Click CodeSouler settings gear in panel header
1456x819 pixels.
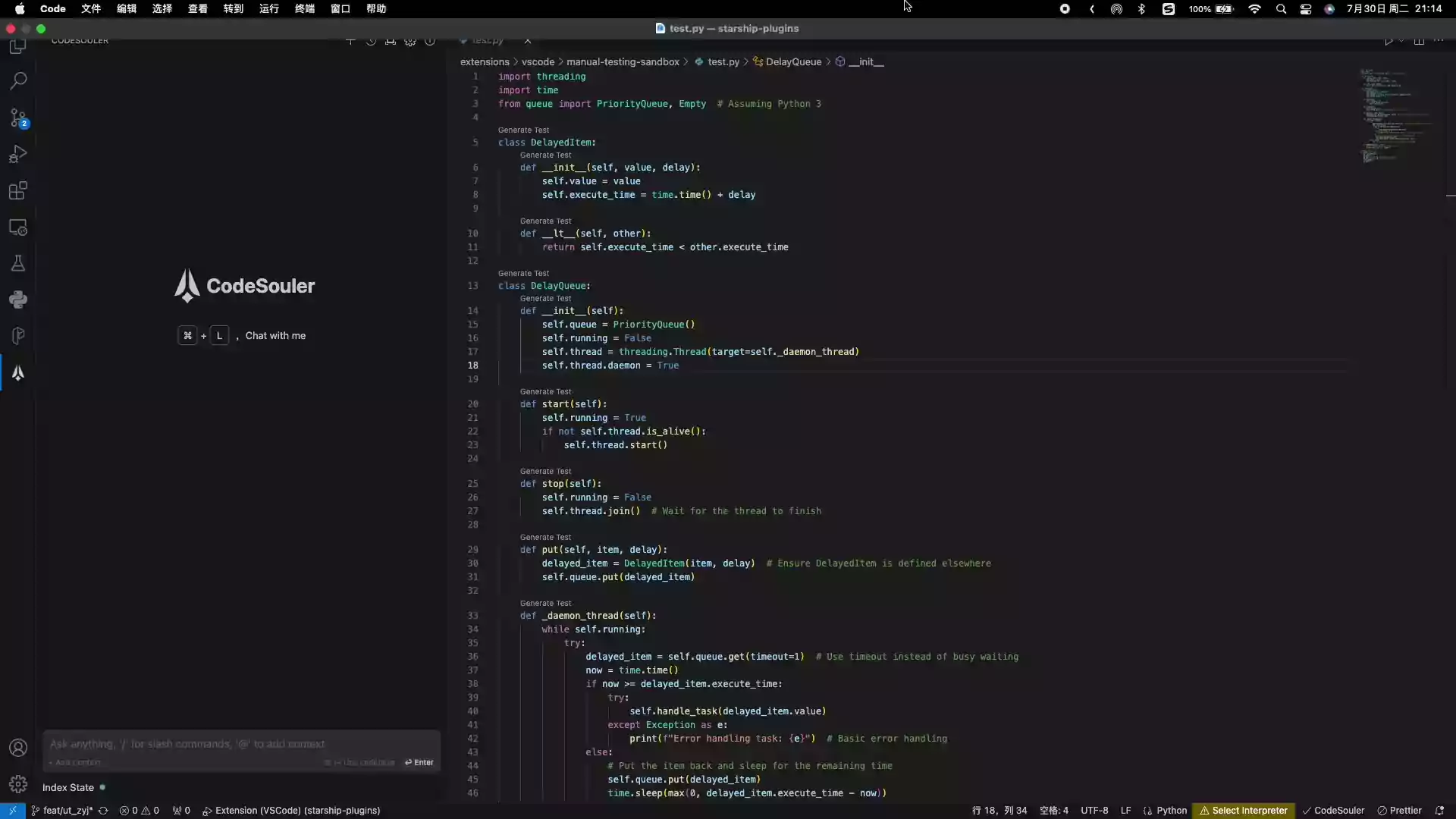tap(409, 41)
